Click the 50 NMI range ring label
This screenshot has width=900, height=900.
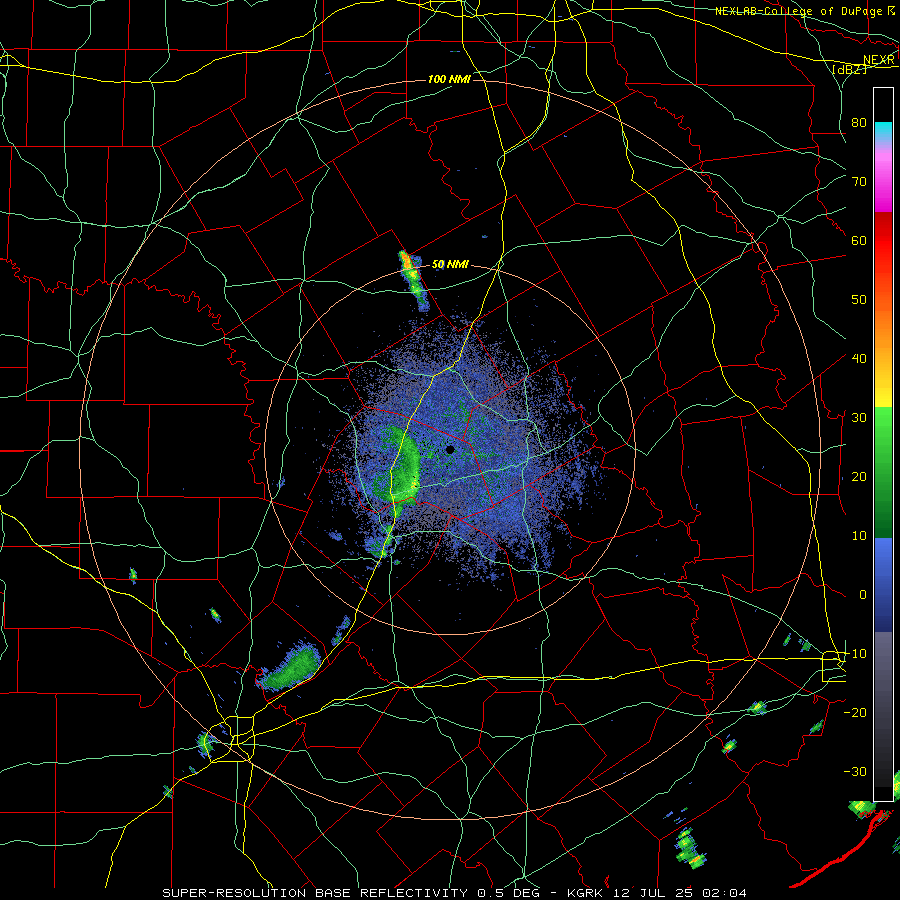coord(450,265)
